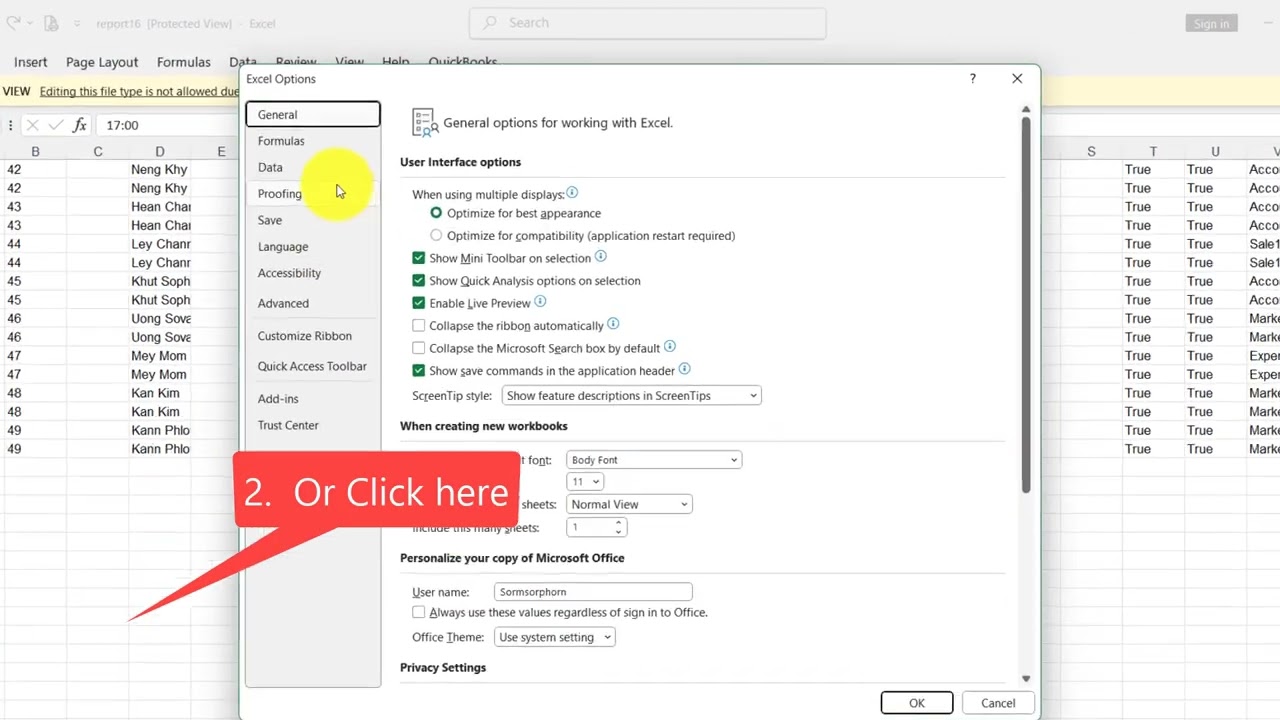This screenshot has width=1280, height=720.
Task: Click the info icon beside multiple displays
Action: (x=572, y=193)
